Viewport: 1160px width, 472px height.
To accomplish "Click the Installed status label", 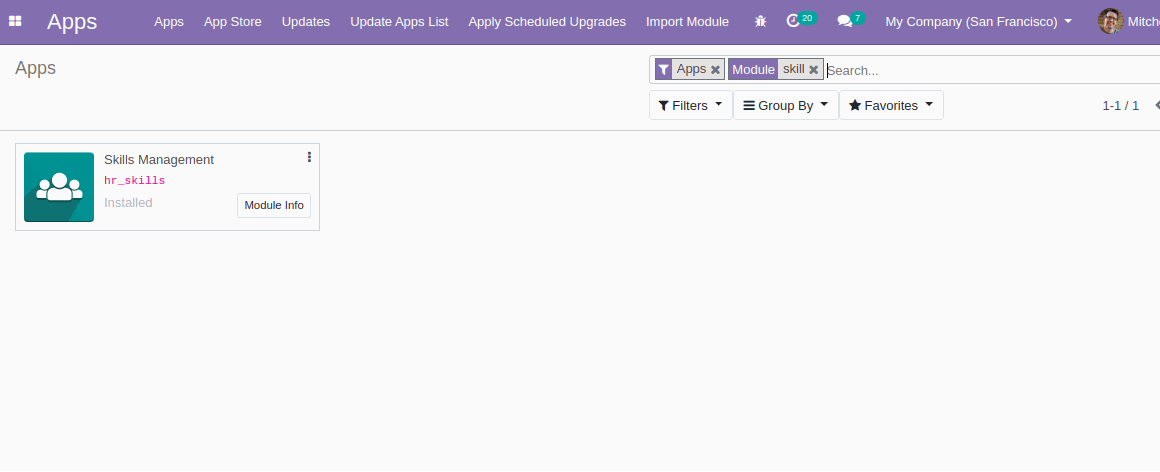I will [x=128, y=202].
